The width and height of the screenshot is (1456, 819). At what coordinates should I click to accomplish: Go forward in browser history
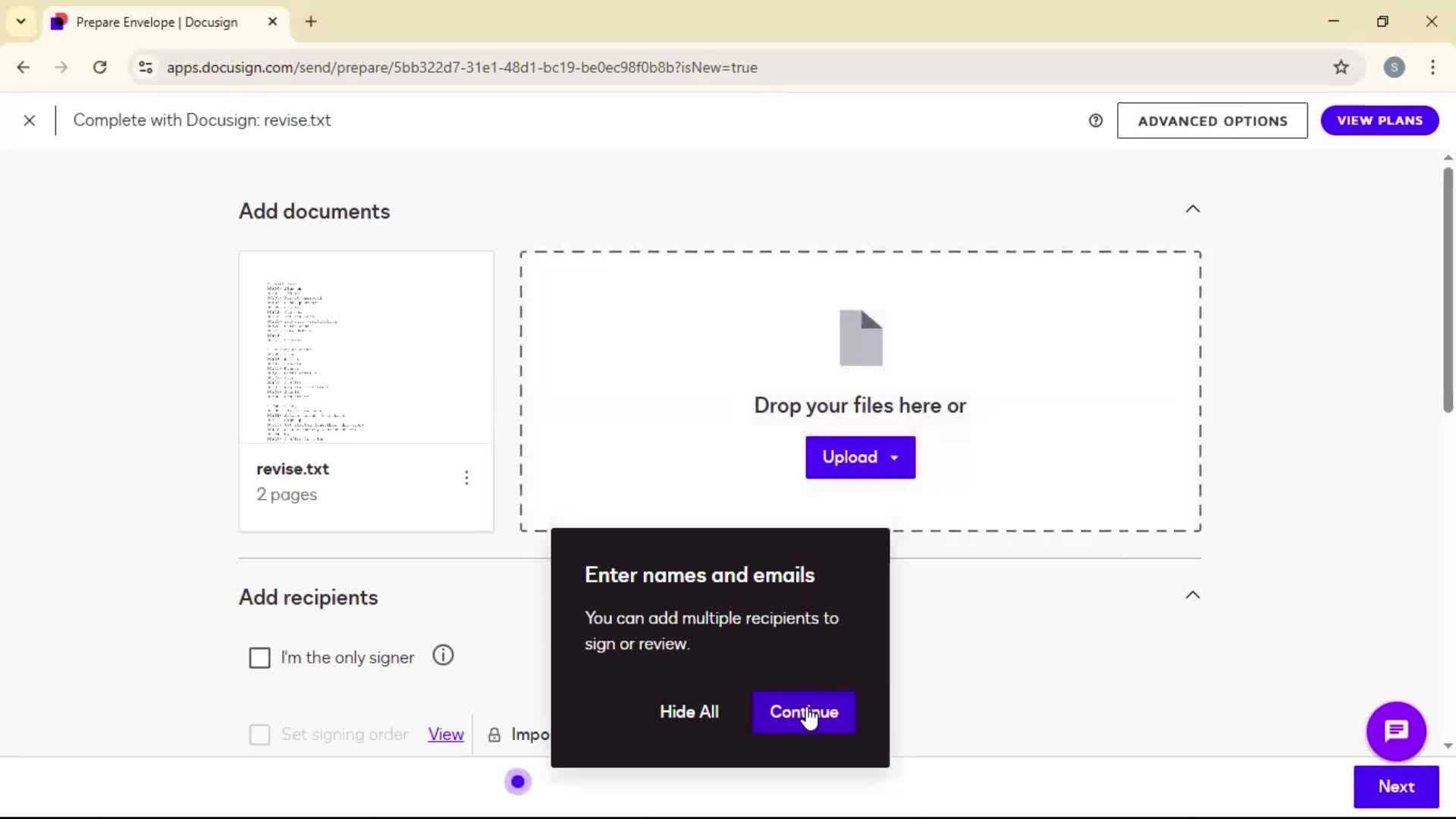click(61, 67)
